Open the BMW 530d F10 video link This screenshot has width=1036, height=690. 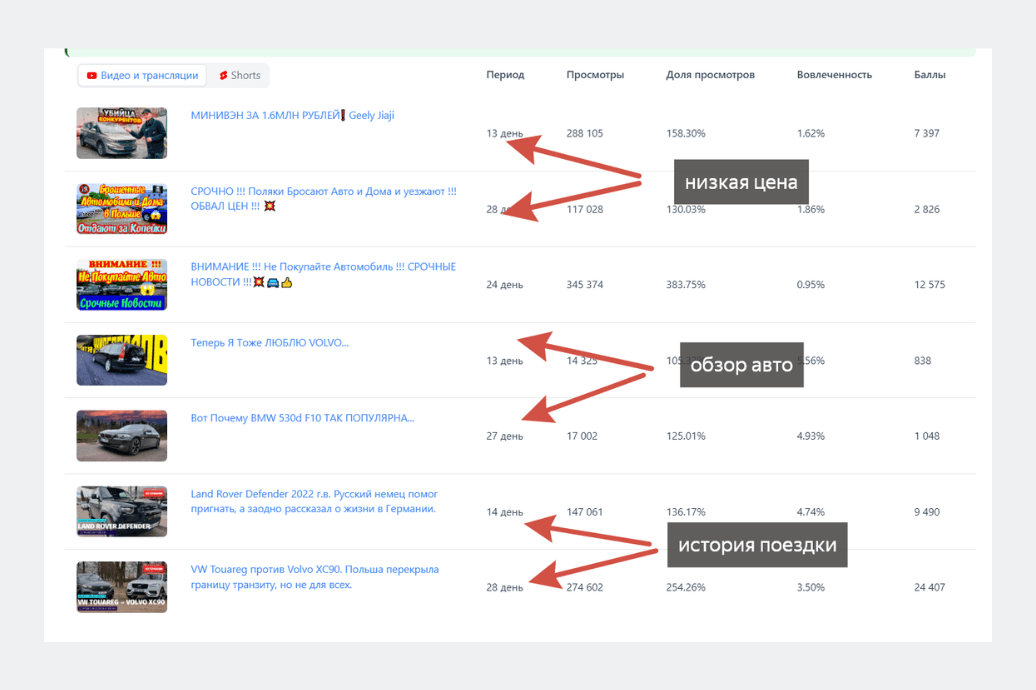point(302,418)
